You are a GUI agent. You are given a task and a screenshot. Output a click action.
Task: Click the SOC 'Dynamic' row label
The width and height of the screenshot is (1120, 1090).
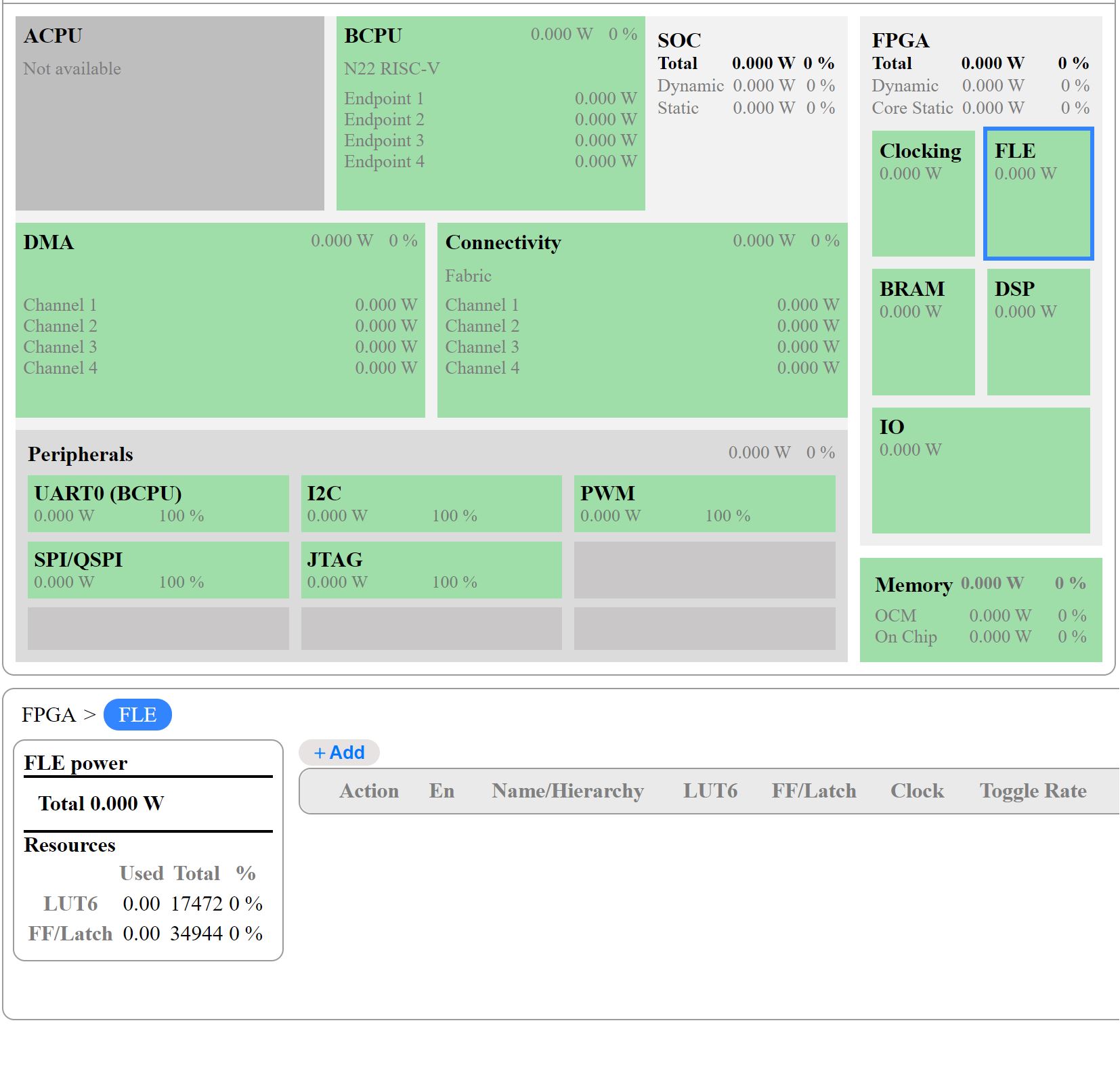click(691, 85)
